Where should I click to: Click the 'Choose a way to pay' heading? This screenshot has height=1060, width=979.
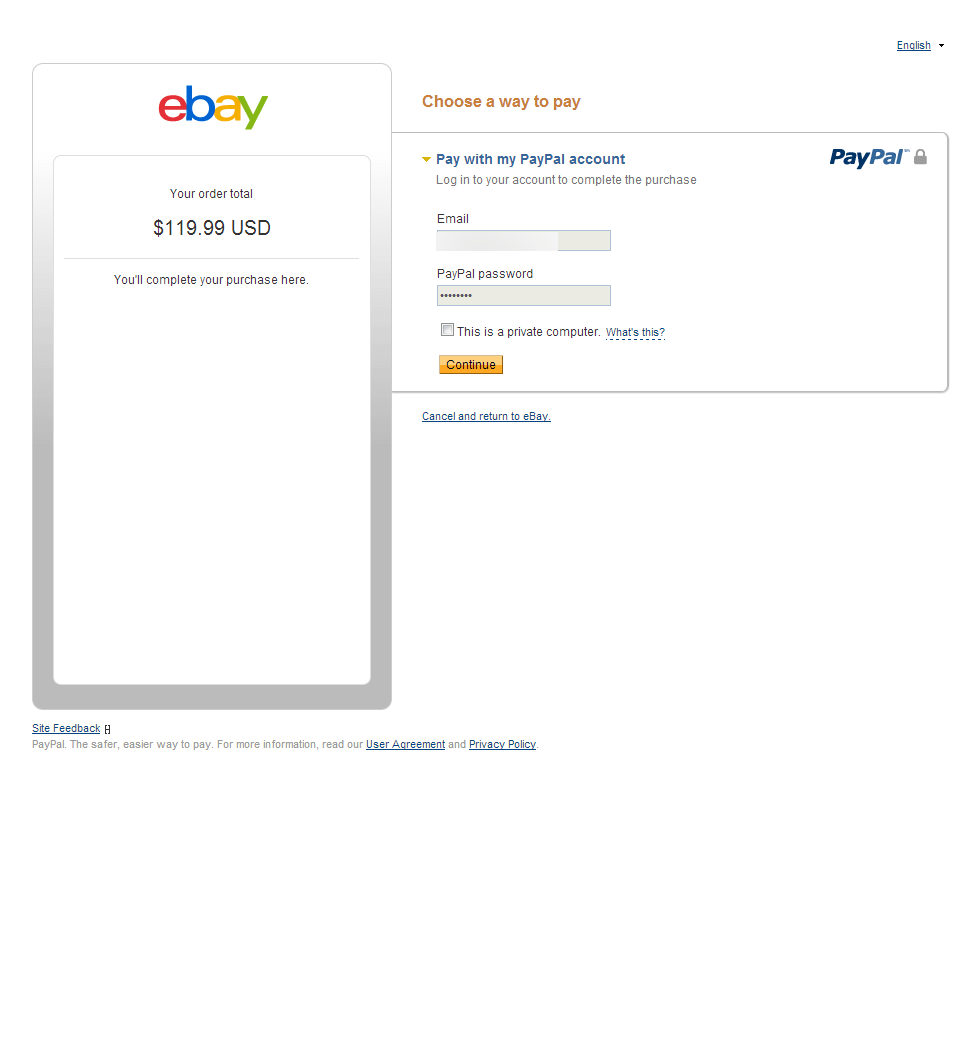coord(501,101)
